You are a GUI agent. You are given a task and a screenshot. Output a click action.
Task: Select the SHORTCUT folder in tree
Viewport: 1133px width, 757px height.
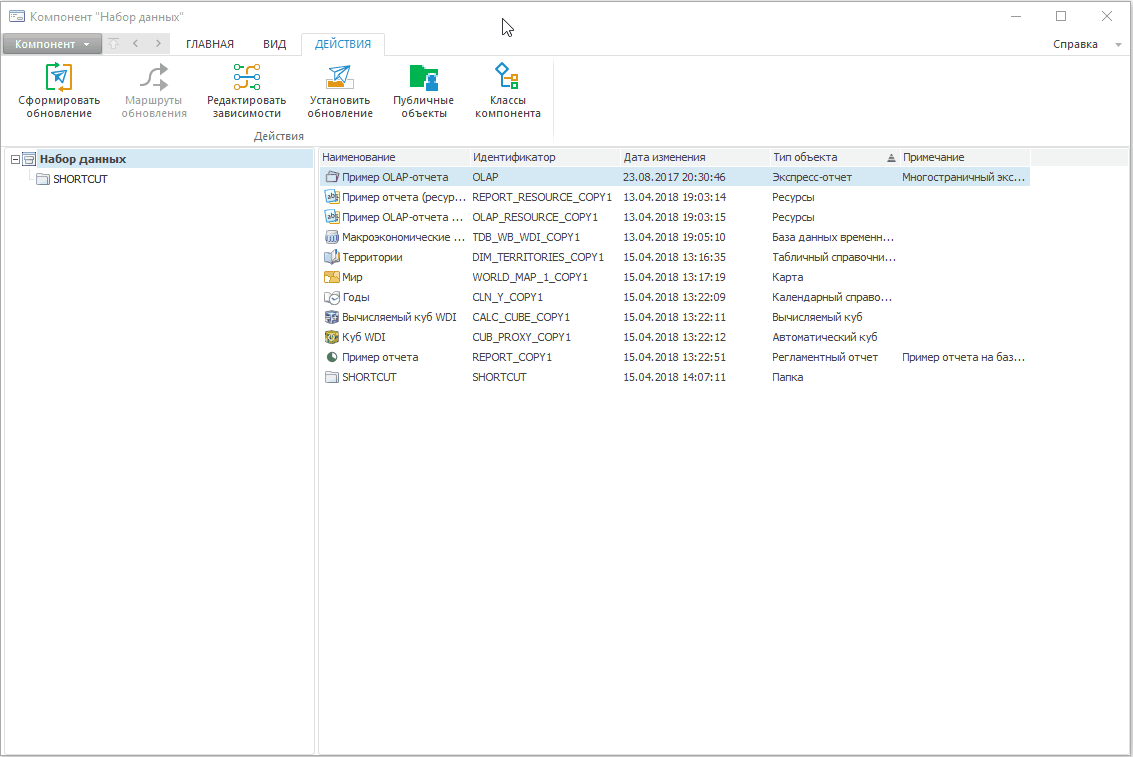tap(80, 179)
